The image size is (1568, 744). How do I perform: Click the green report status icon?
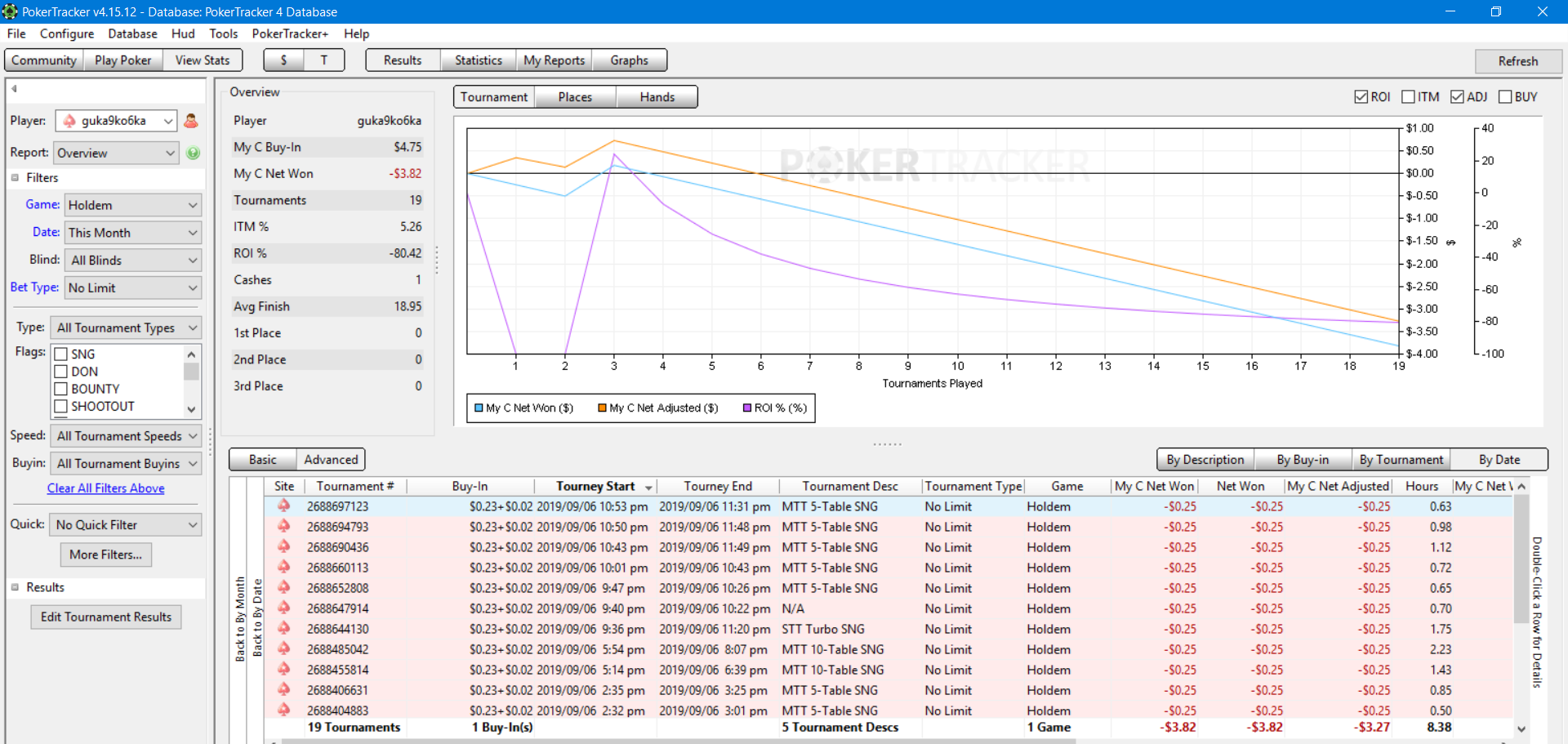194,153
